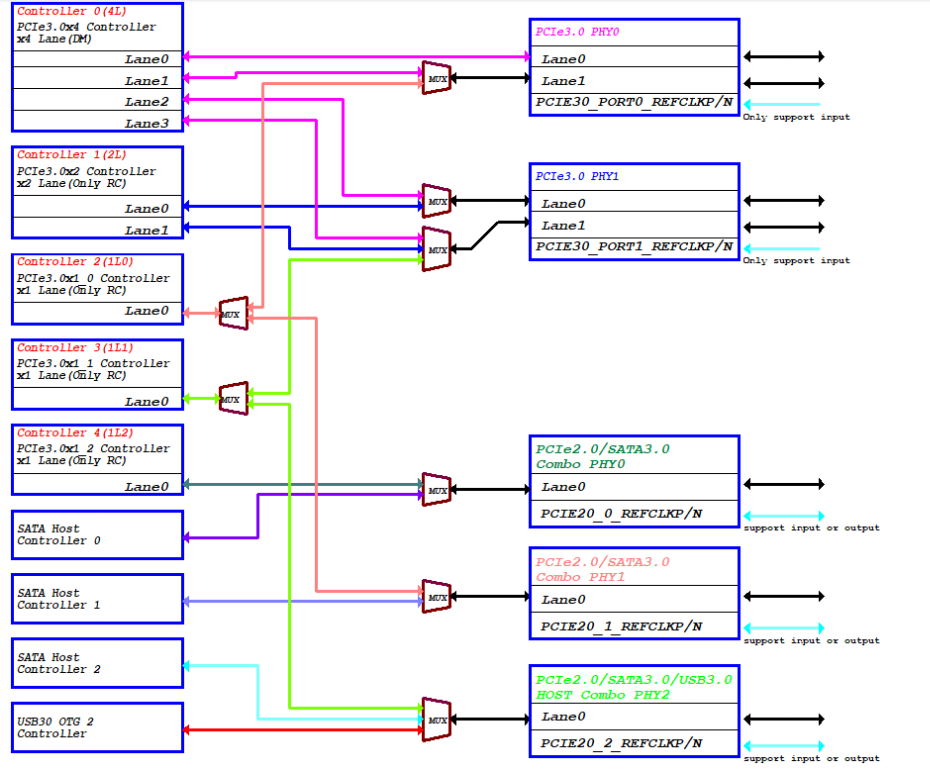The height and width of the screenshot is (780, 930).
Task: Click the MUX feeding HOST Combo PHY2
Action: click(437, 719)
